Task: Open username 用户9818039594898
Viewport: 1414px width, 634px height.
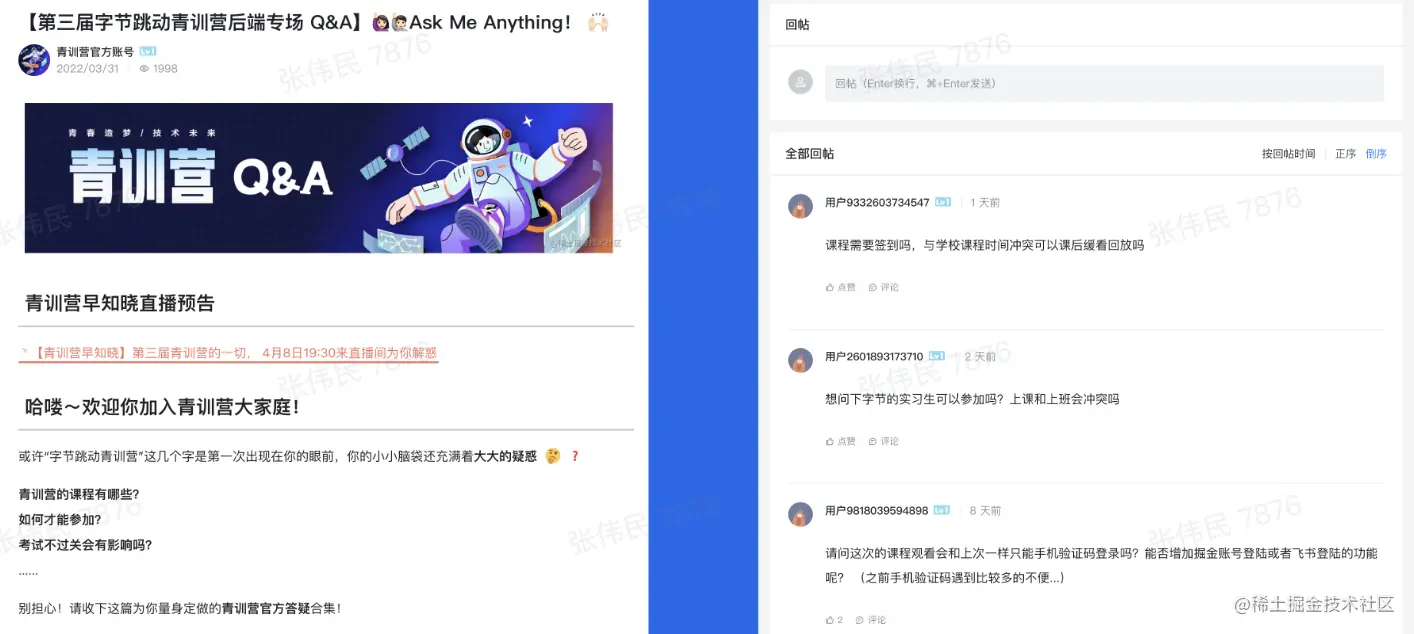Action: click(877, 510)
